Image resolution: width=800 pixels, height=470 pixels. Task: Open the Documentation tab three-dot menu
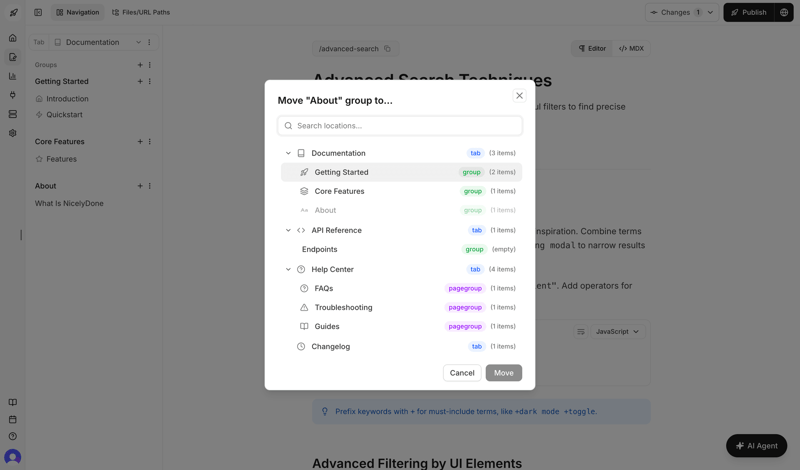pos(149,42)
